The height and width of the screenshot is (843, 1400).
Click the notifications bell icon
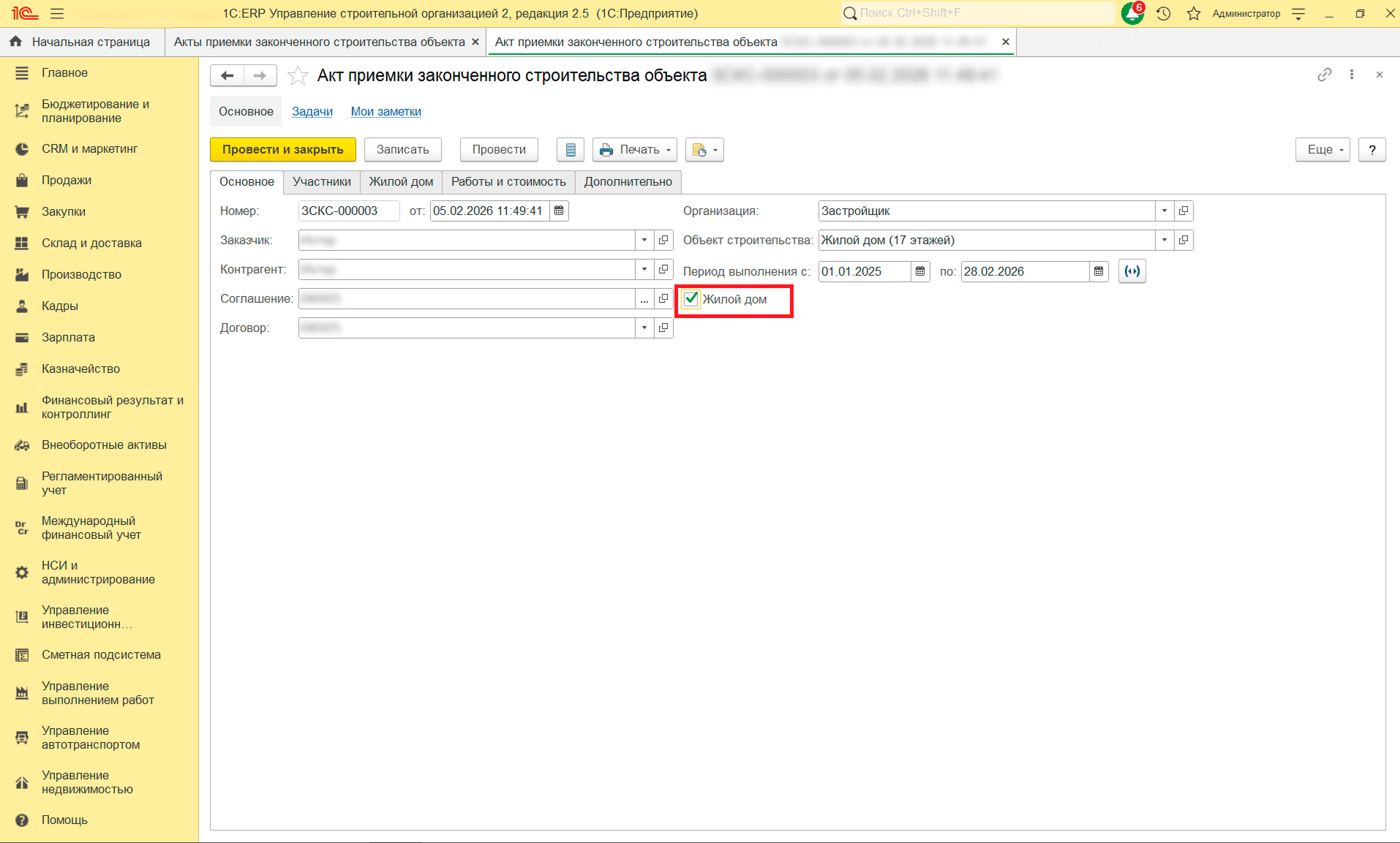click(1132, 13)
